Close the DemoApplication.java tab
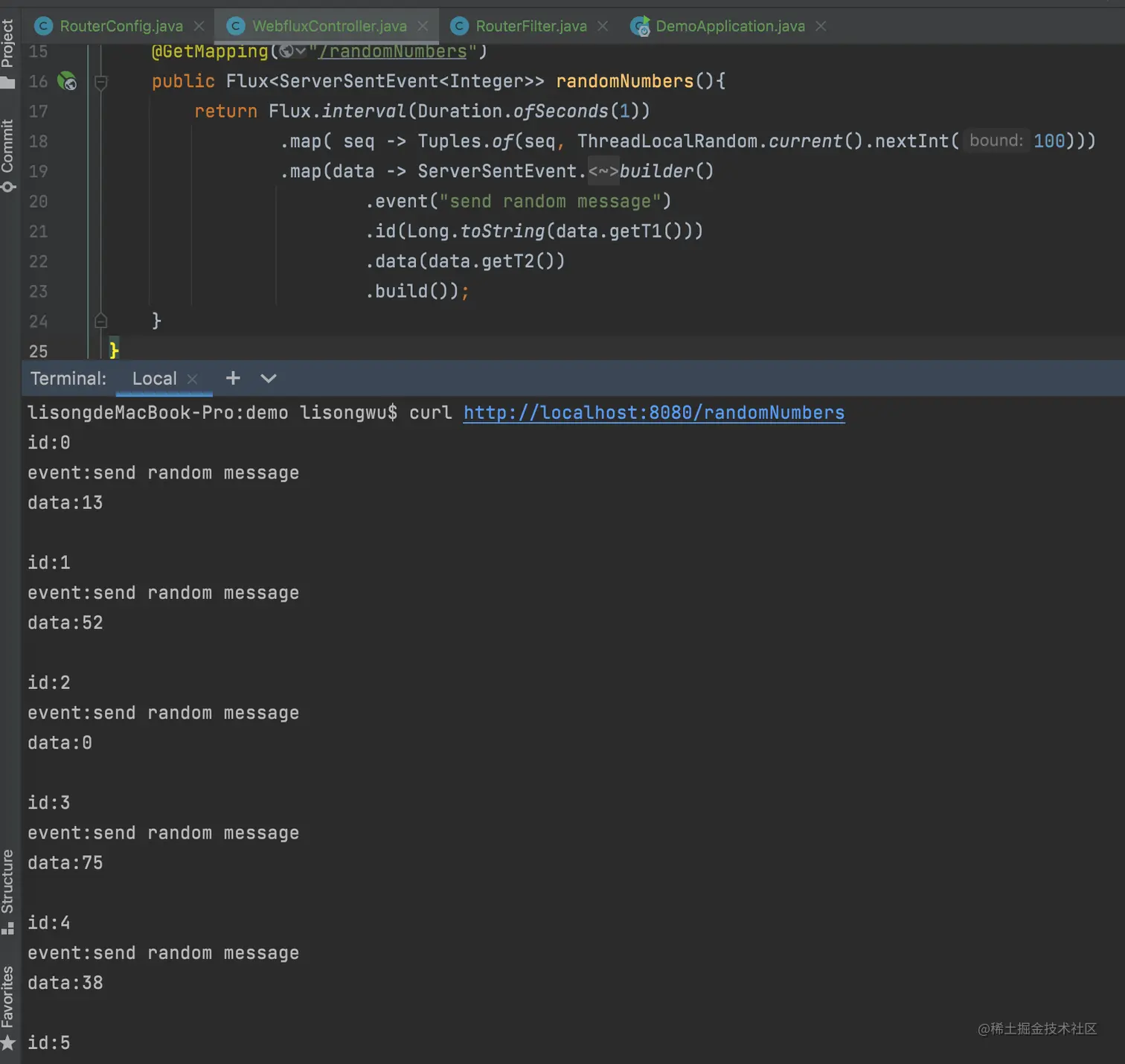The height and width of the screenshot is (1064, 1125). 821,26
